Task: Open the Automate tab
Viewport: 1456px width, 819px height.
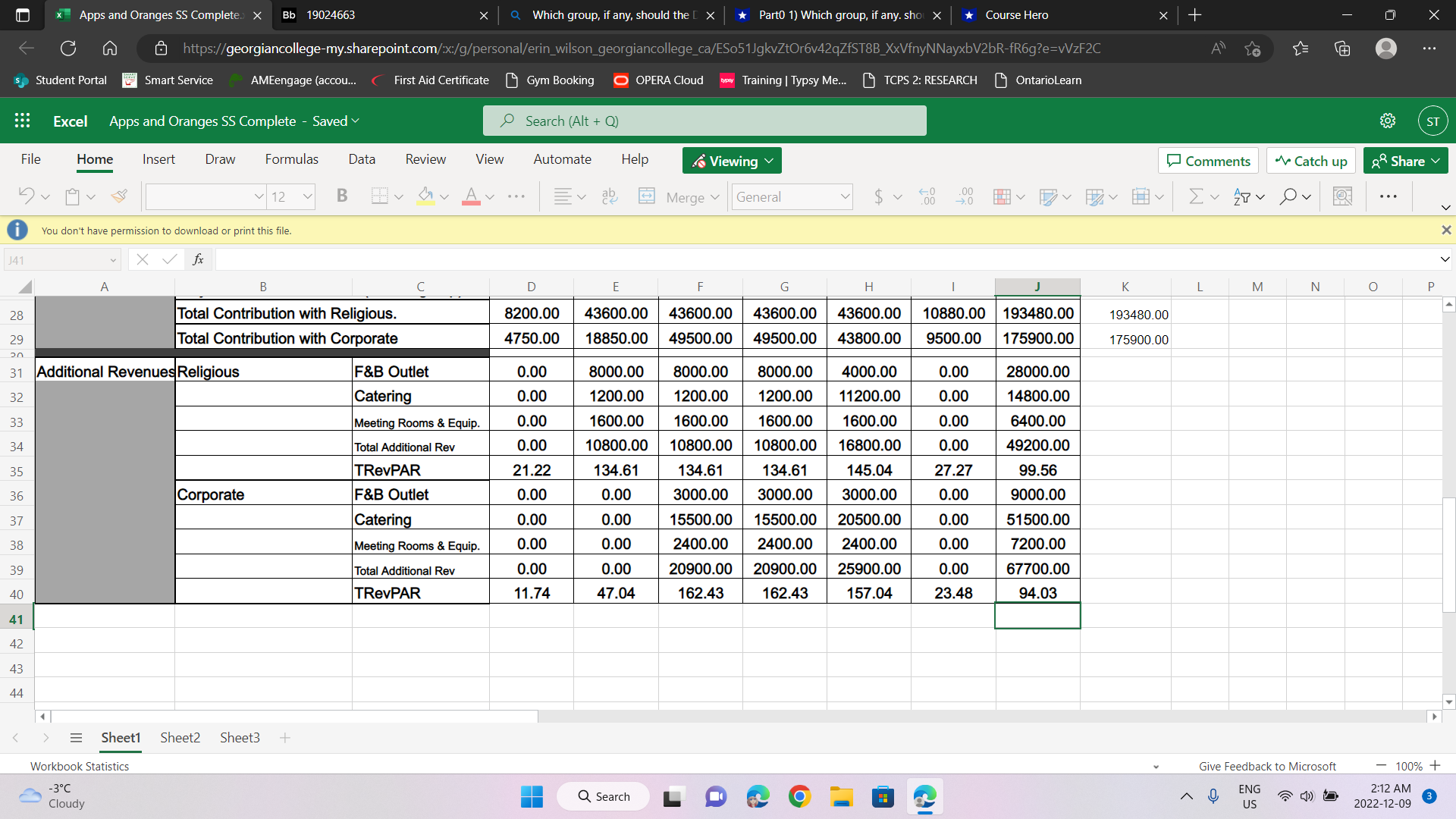Action: click(x=562, y=158)
